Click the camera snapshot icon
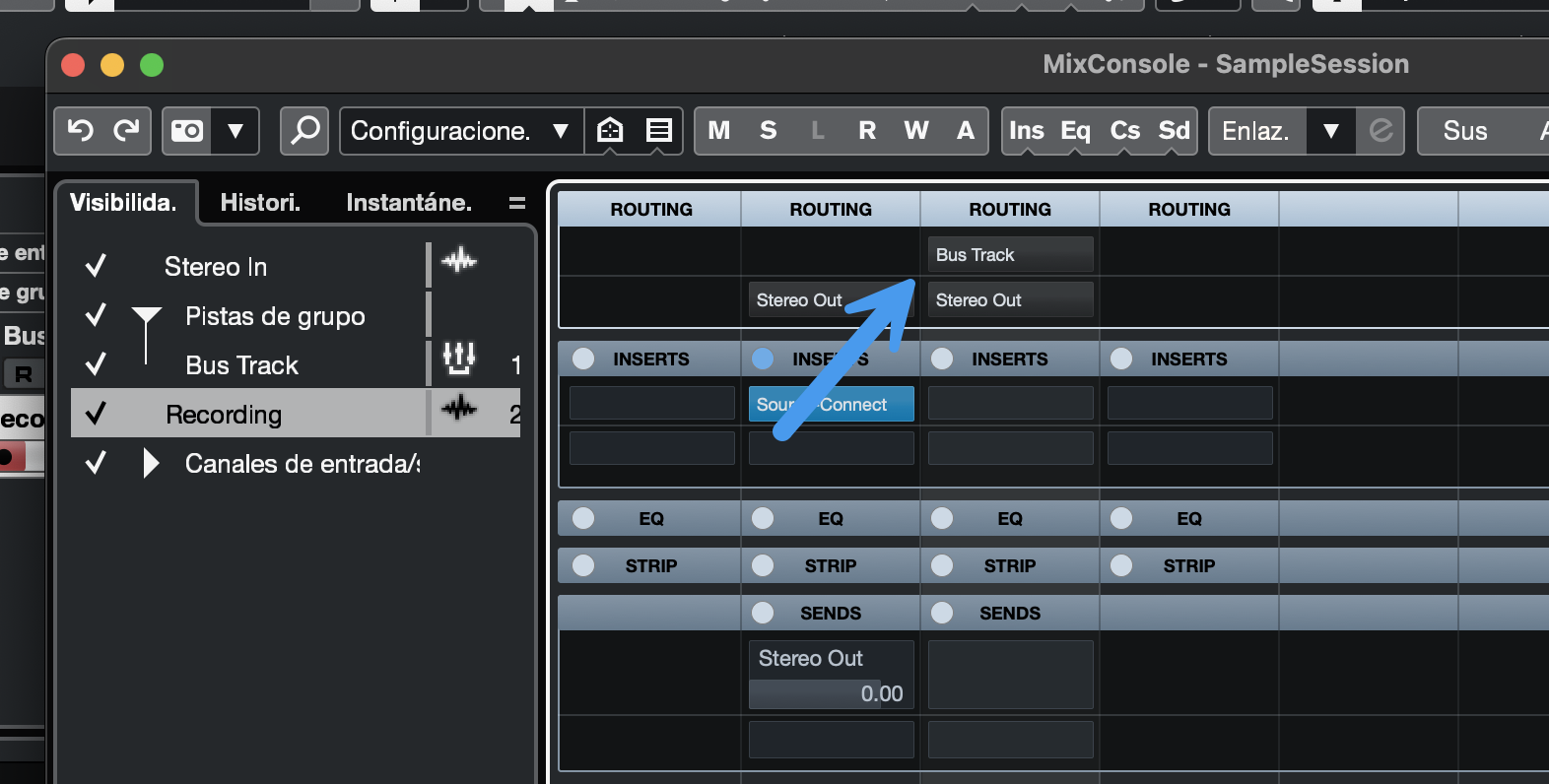The image size is (1549, 784). pyautogui.click(x=186, y=131)
